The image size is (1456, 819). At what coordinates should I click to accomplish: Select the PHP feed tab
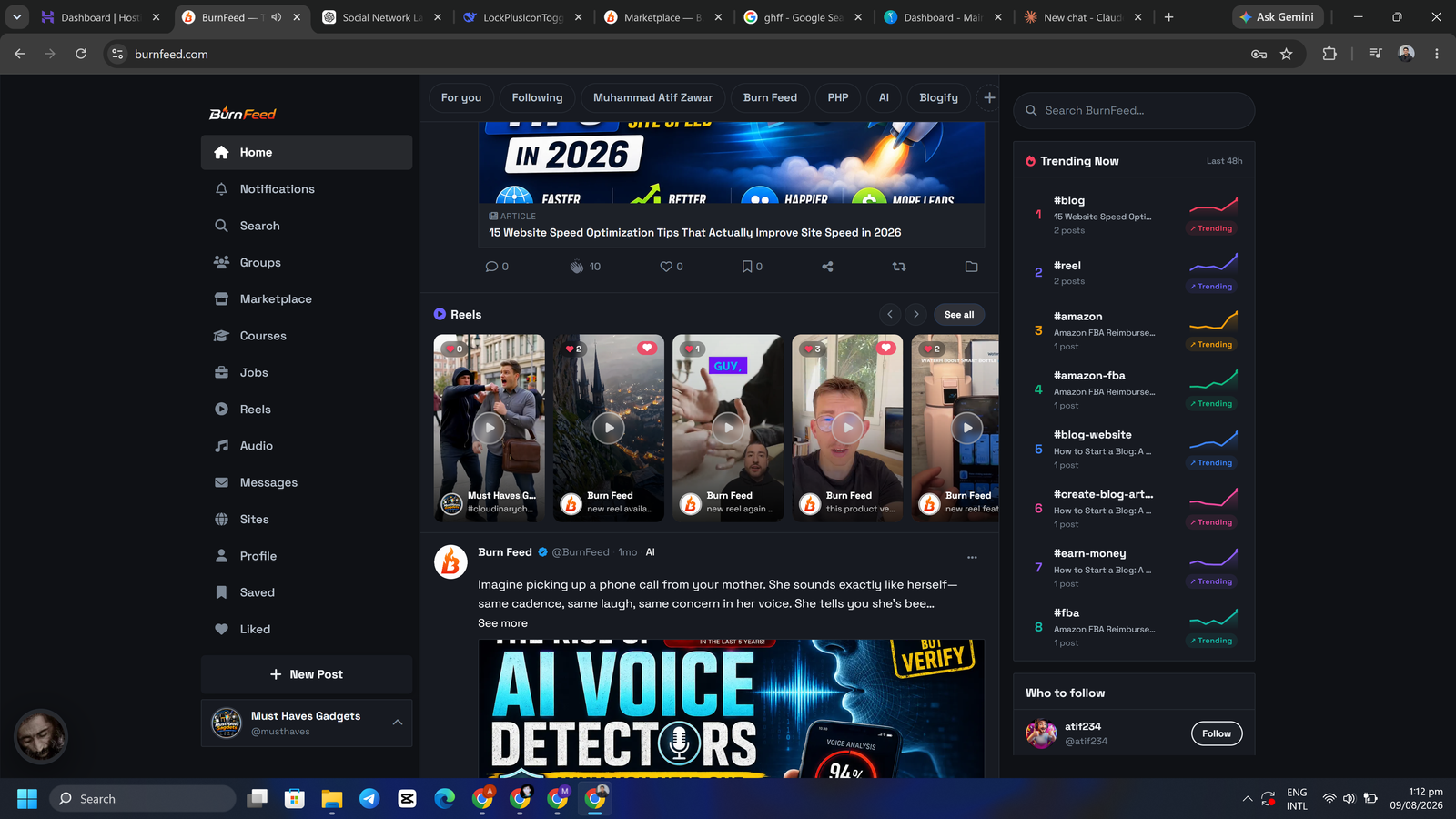tap(838, 97)
